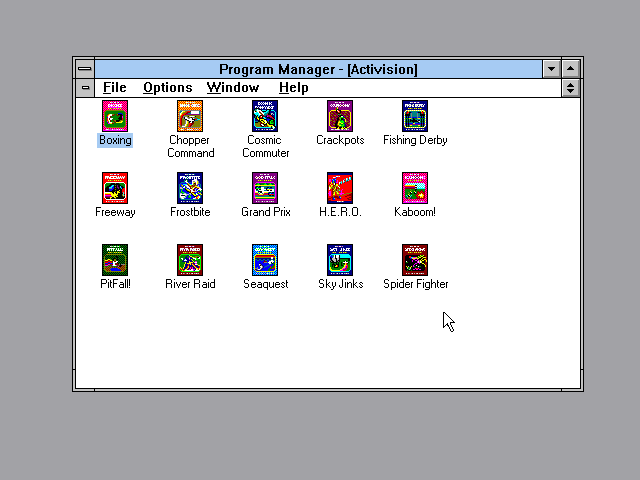Open the Window menu
The width and height of the screenshot is (640, 480).
(232, 88)
